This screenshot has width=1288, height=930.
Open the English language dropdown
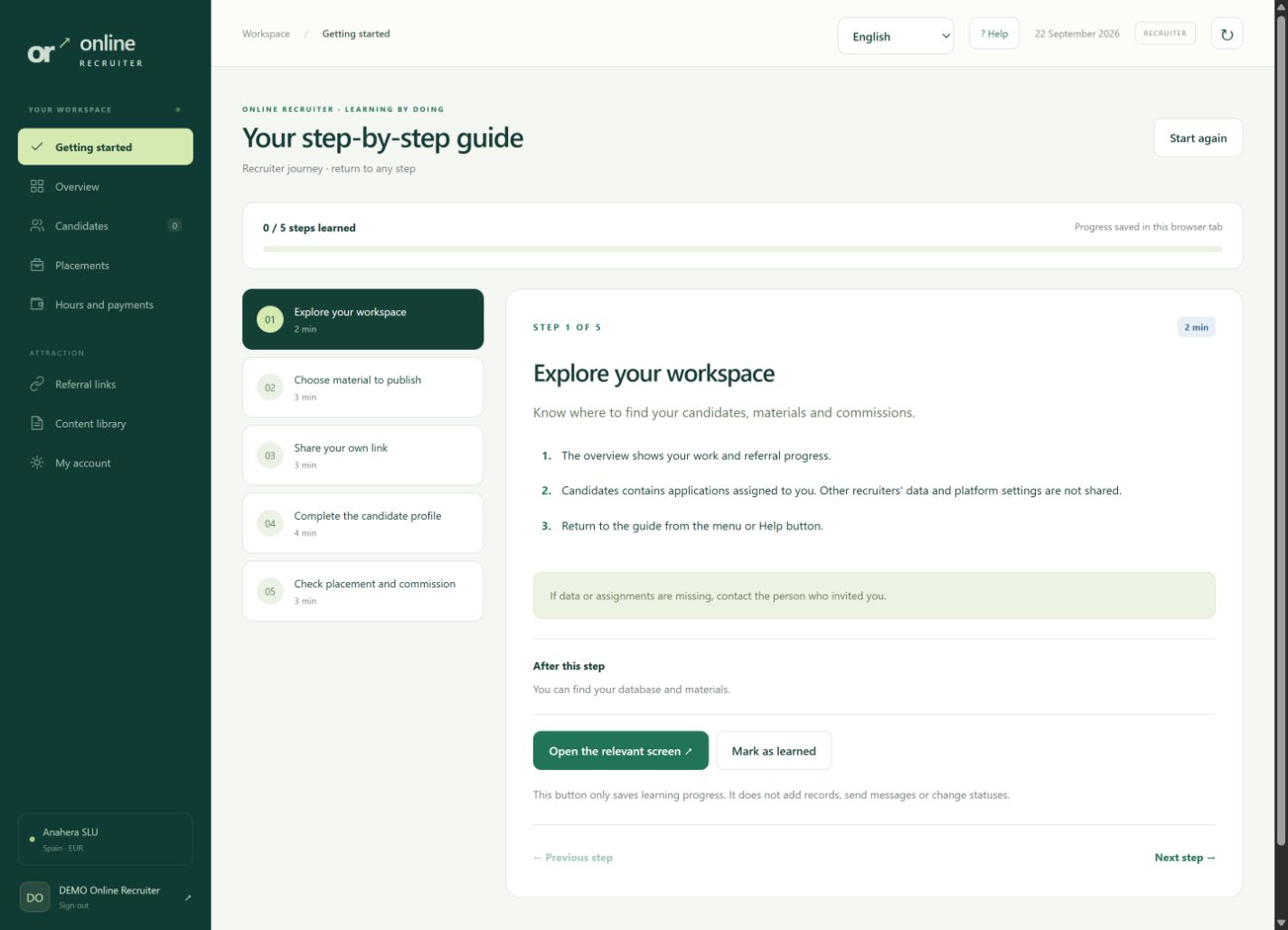tap(896, 36)
